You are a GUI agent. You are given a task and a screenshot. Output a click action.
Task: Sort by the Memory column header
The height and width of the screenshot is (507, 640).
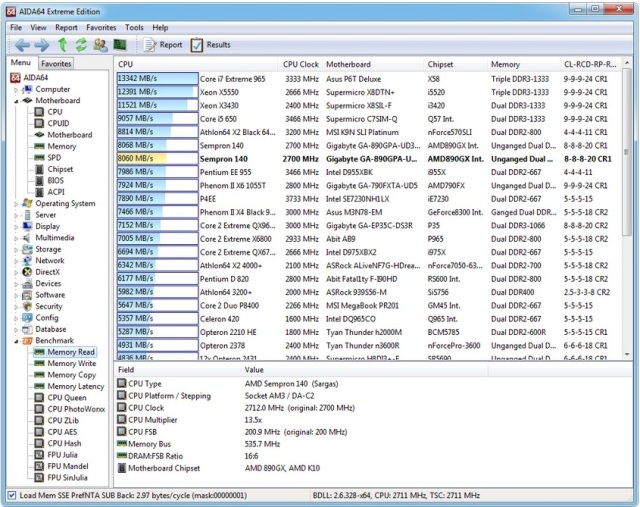click(x=524, y=64)
